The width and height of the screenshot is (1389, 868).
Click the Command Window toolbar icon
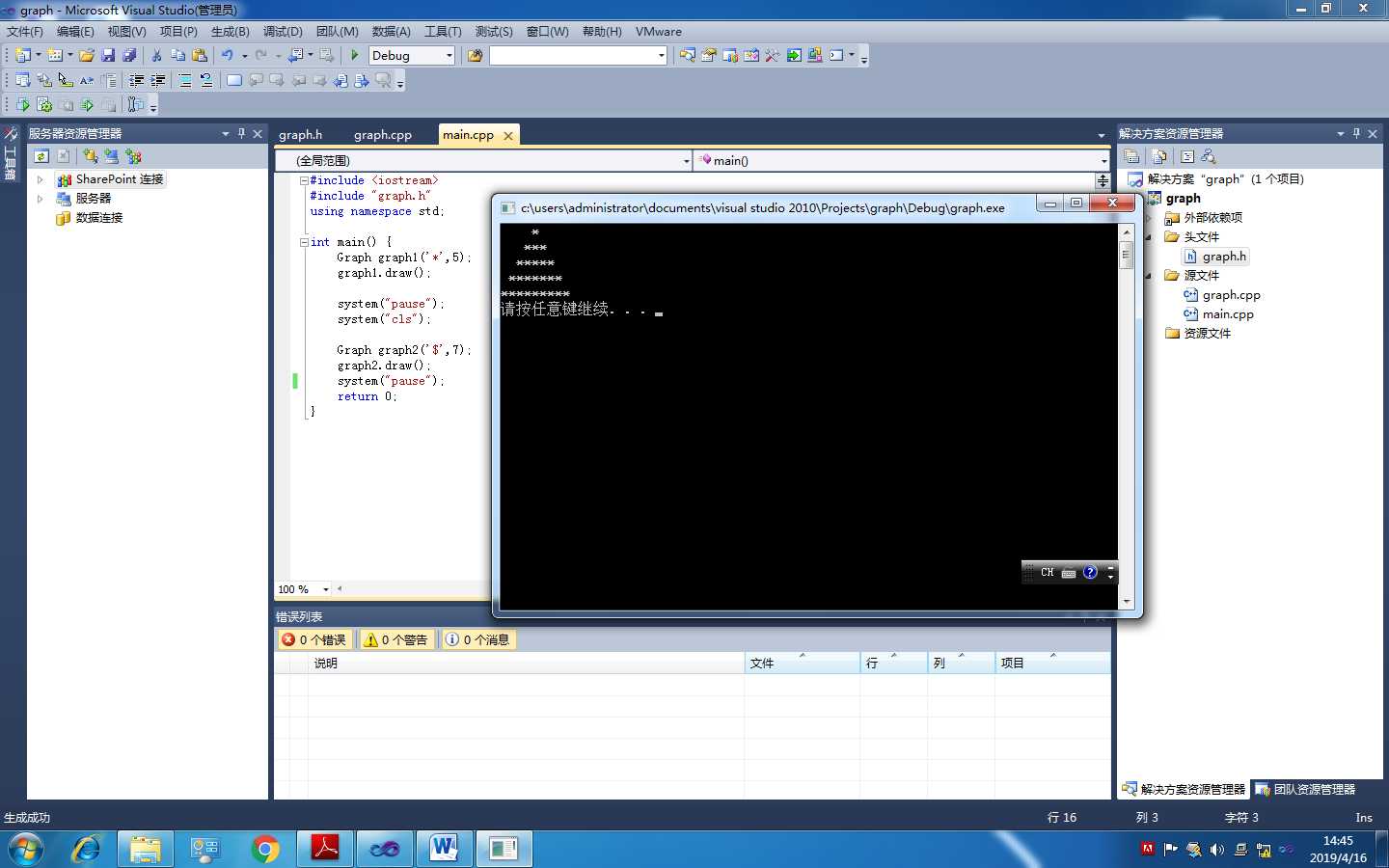click(836, 55)
